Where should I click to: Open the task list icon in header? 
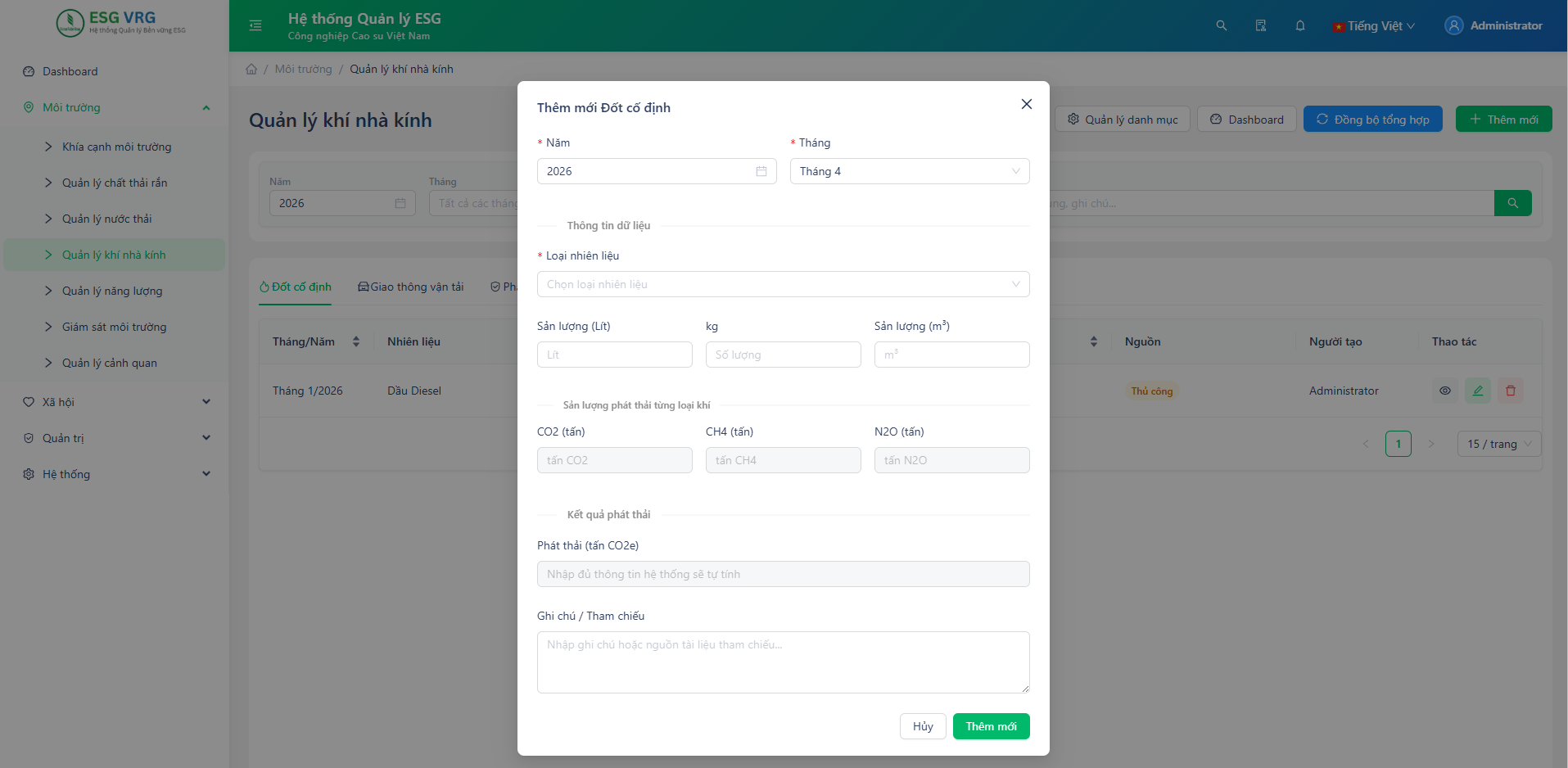tap(1261, 25)
